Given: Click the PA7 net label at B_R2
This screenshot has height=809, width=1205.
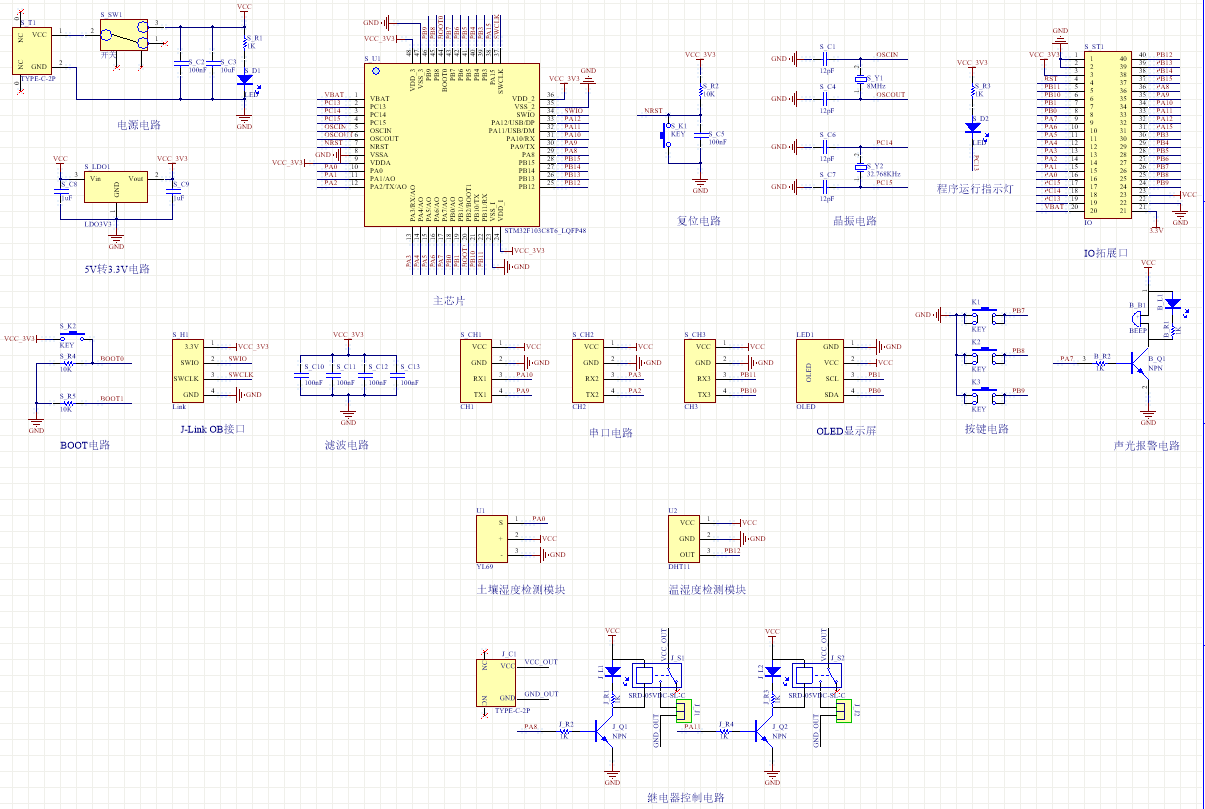Looking at the screenshot, I should click(x=1067, y=358).
